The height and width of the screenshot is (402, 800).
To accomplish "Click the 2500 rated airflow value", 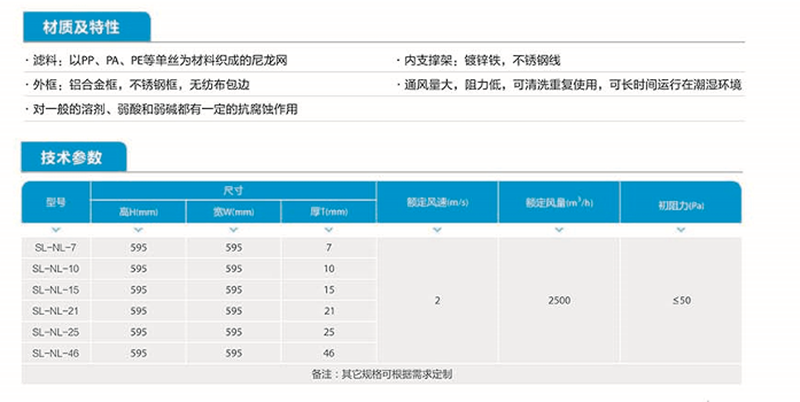I will coord(559,300).
